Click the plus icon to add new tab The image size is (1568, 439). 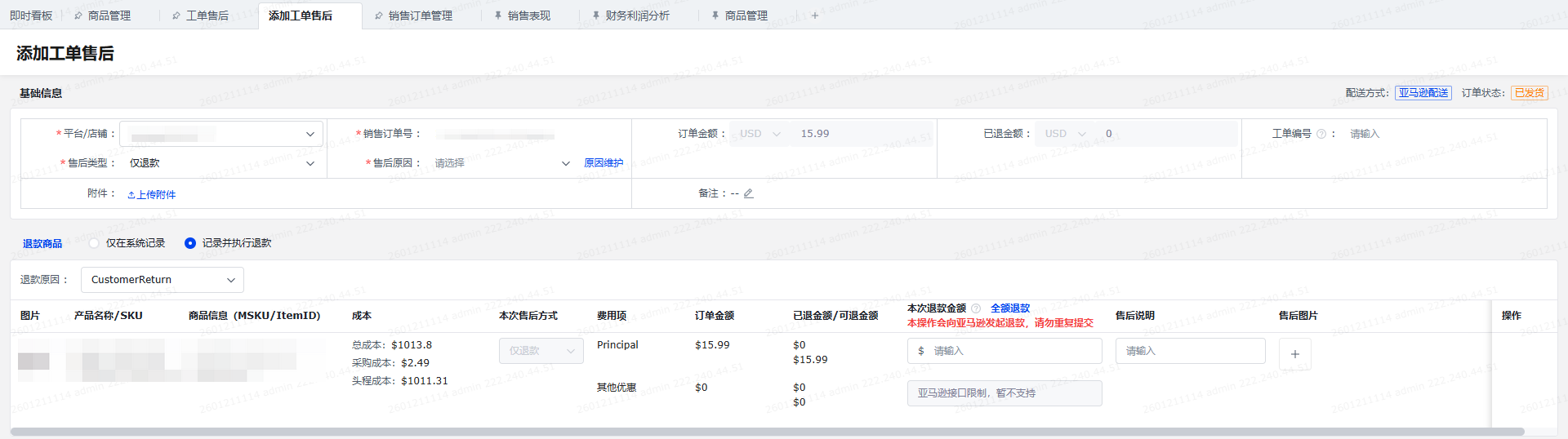tap(814, 16)
